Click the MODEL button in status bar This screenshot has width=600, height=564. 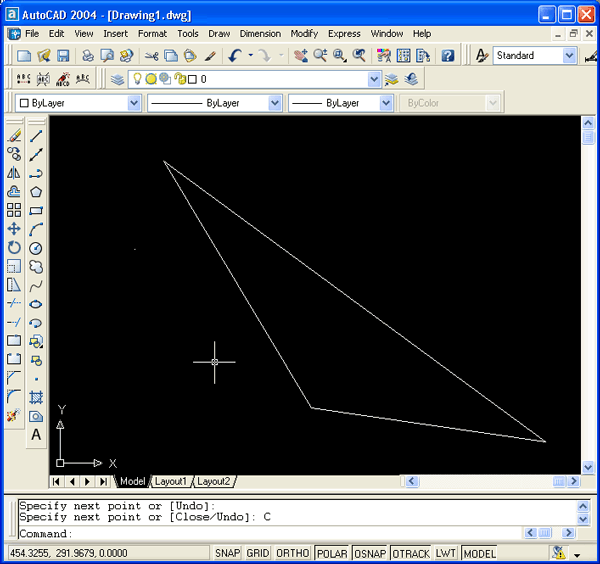click(480, 553)
